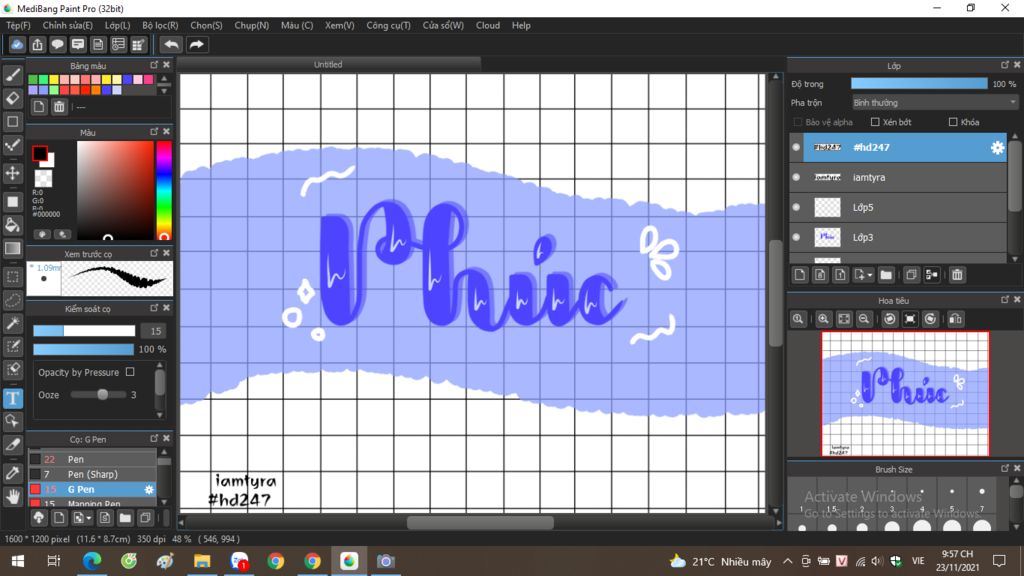
Task: Select the Text tool
Action: click(12, 398)
